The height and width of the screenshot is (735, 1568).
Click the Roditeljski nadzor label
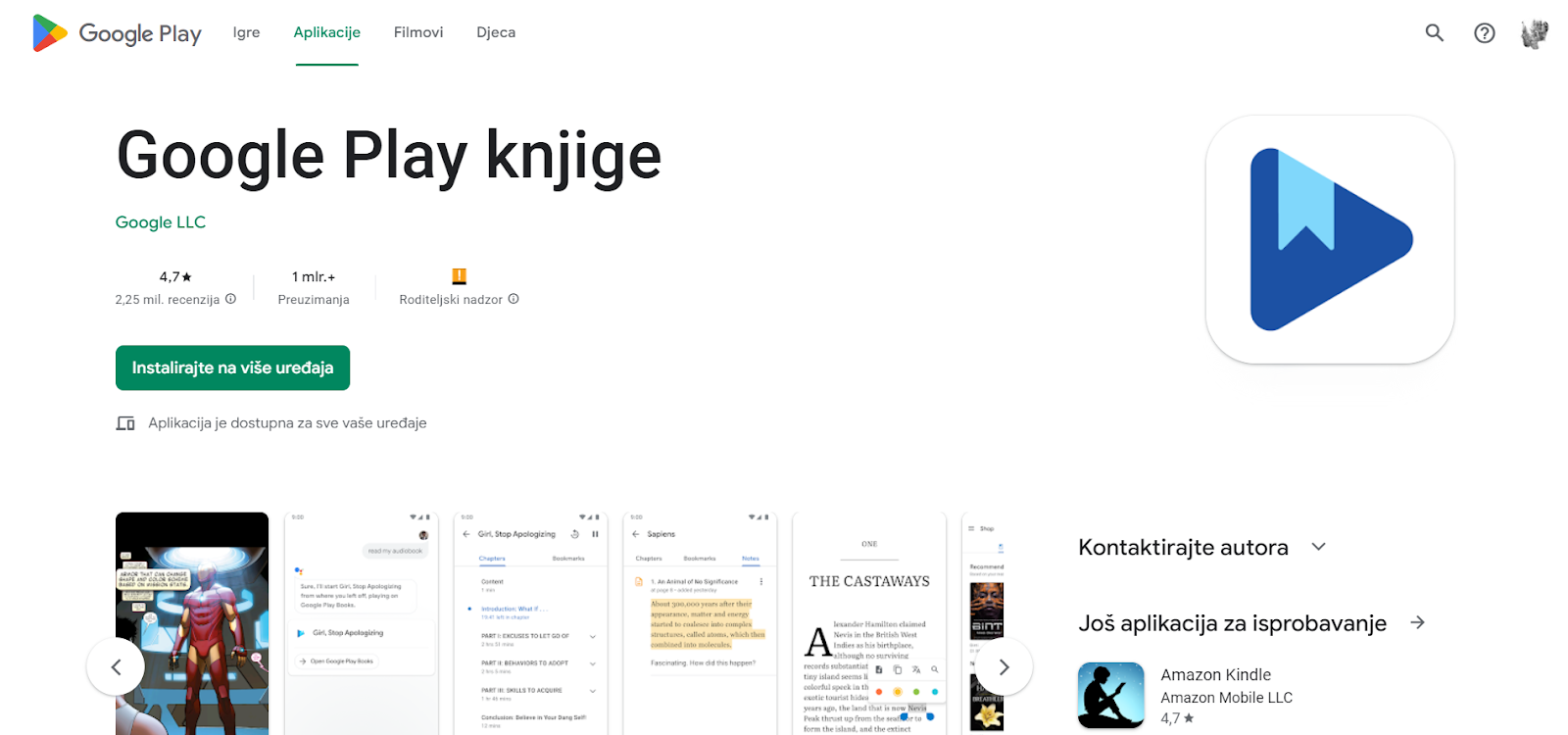tap(451, 300)
